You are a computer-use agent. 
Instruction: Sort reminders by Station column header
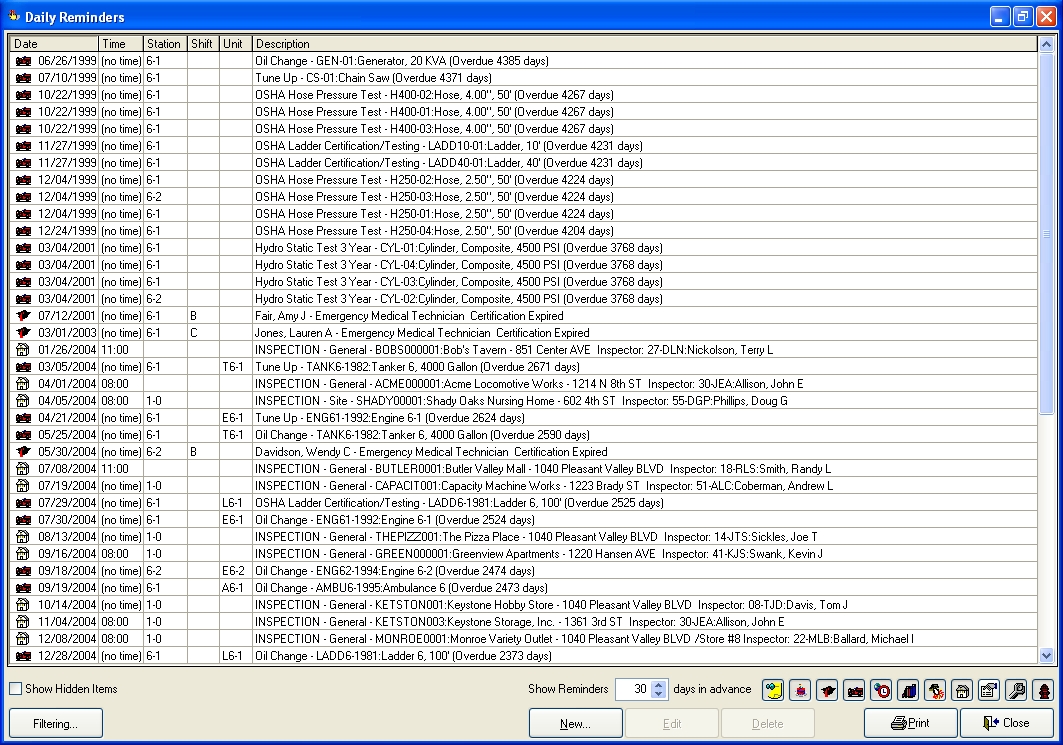click(164, 44)
